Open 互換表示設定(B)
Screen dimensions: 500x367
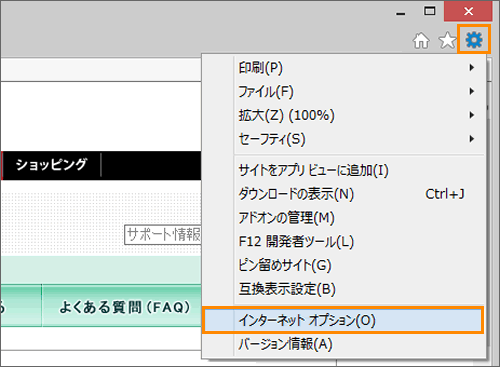point(343,289)
